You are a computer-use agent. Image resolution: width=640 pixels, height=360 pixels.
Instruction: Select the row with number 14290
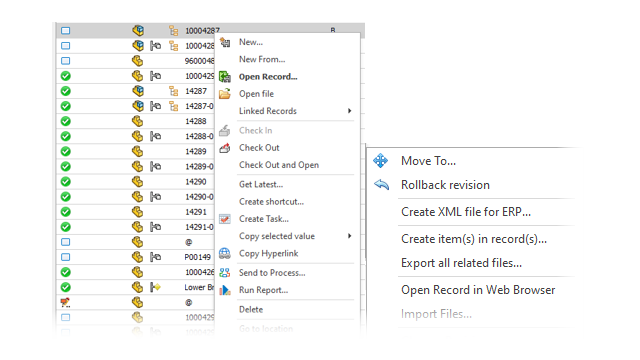[136, 182]
